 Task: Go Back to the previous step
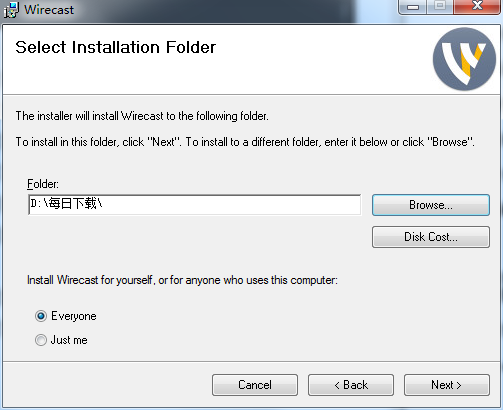coord(351,385)
